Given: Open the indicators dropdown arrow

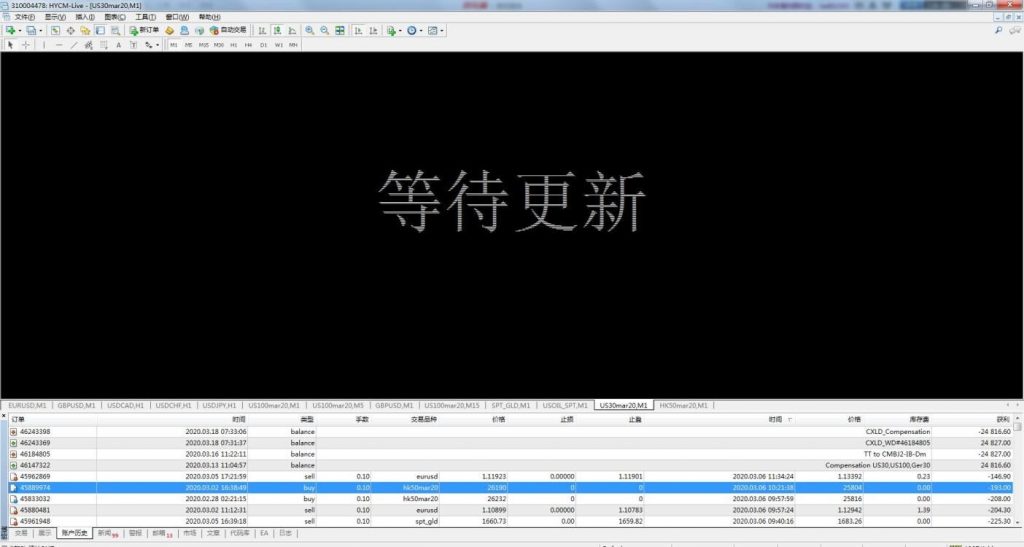Looking at the screenshot, I should (x=400, y=31).
